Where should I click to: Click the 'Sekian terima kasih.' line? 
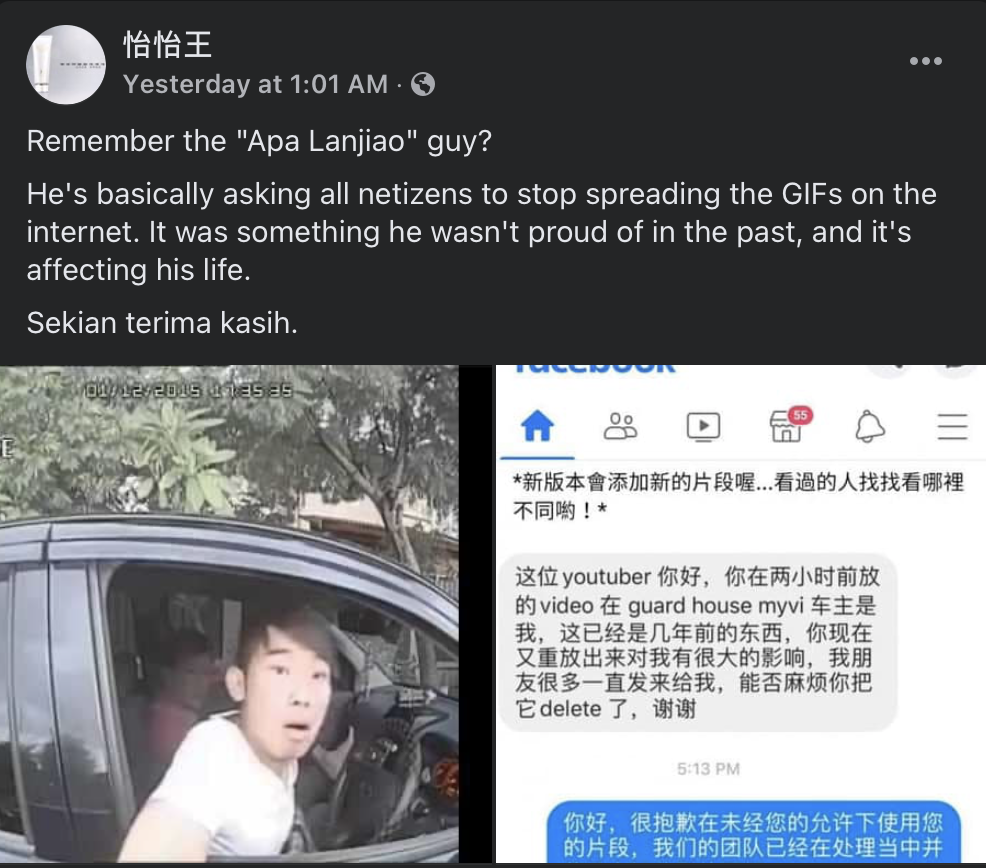click(162, 323)
